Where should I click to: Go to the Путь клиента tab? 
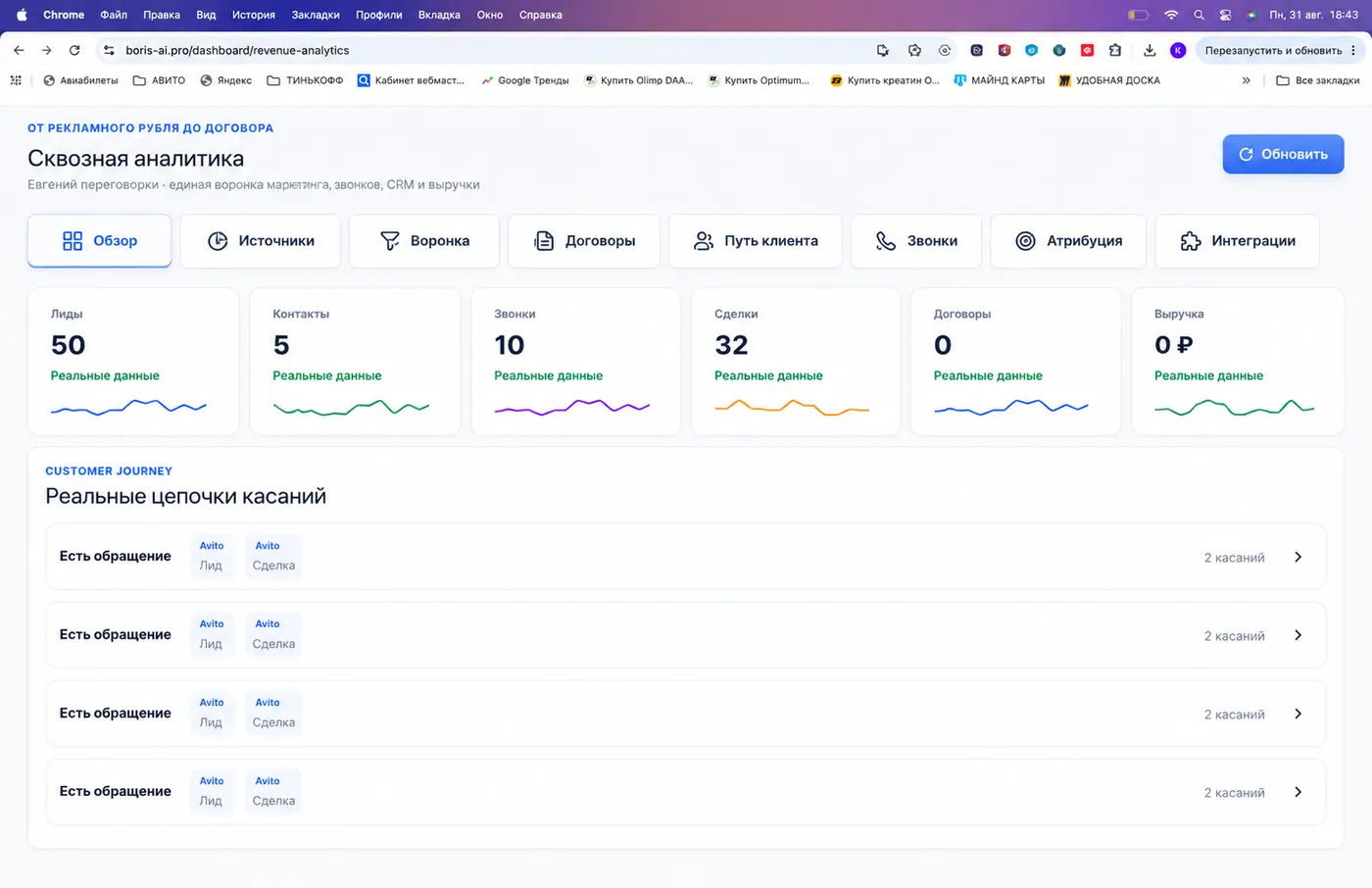click(756, 241)
